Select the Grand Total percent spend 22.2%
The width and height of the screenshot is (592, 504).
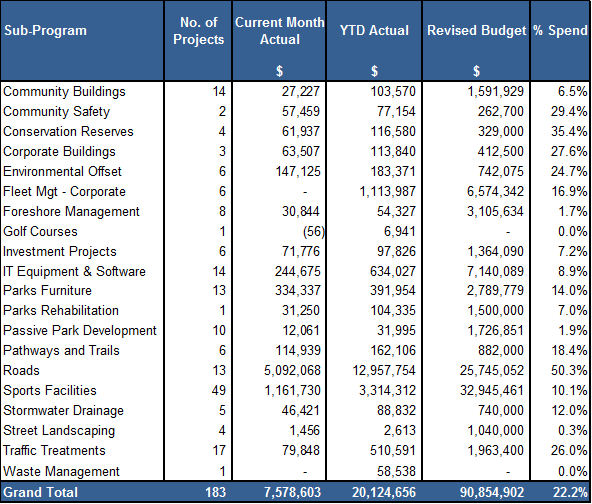click(570, 492)
